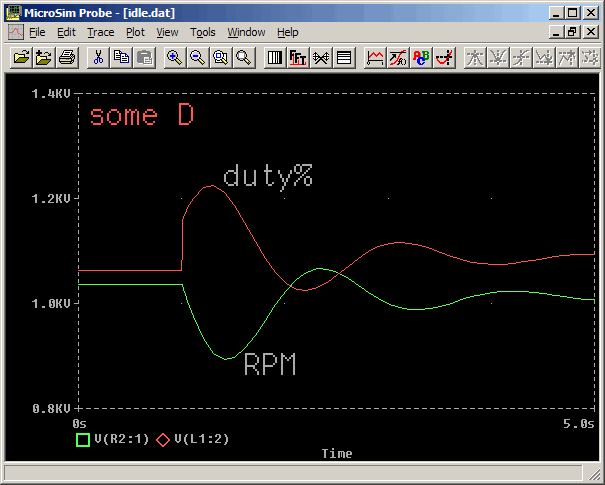Click the Add Trace toolbar icon
The image size is (605, 485).
375,57
